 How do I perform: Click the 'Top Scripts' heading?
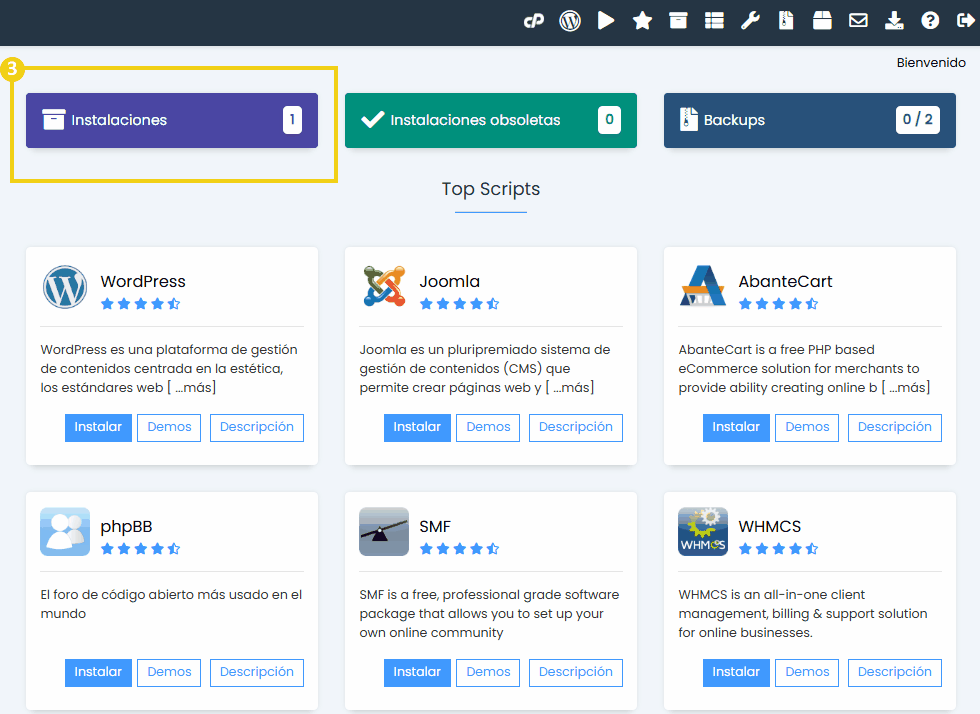coord(491,189)
